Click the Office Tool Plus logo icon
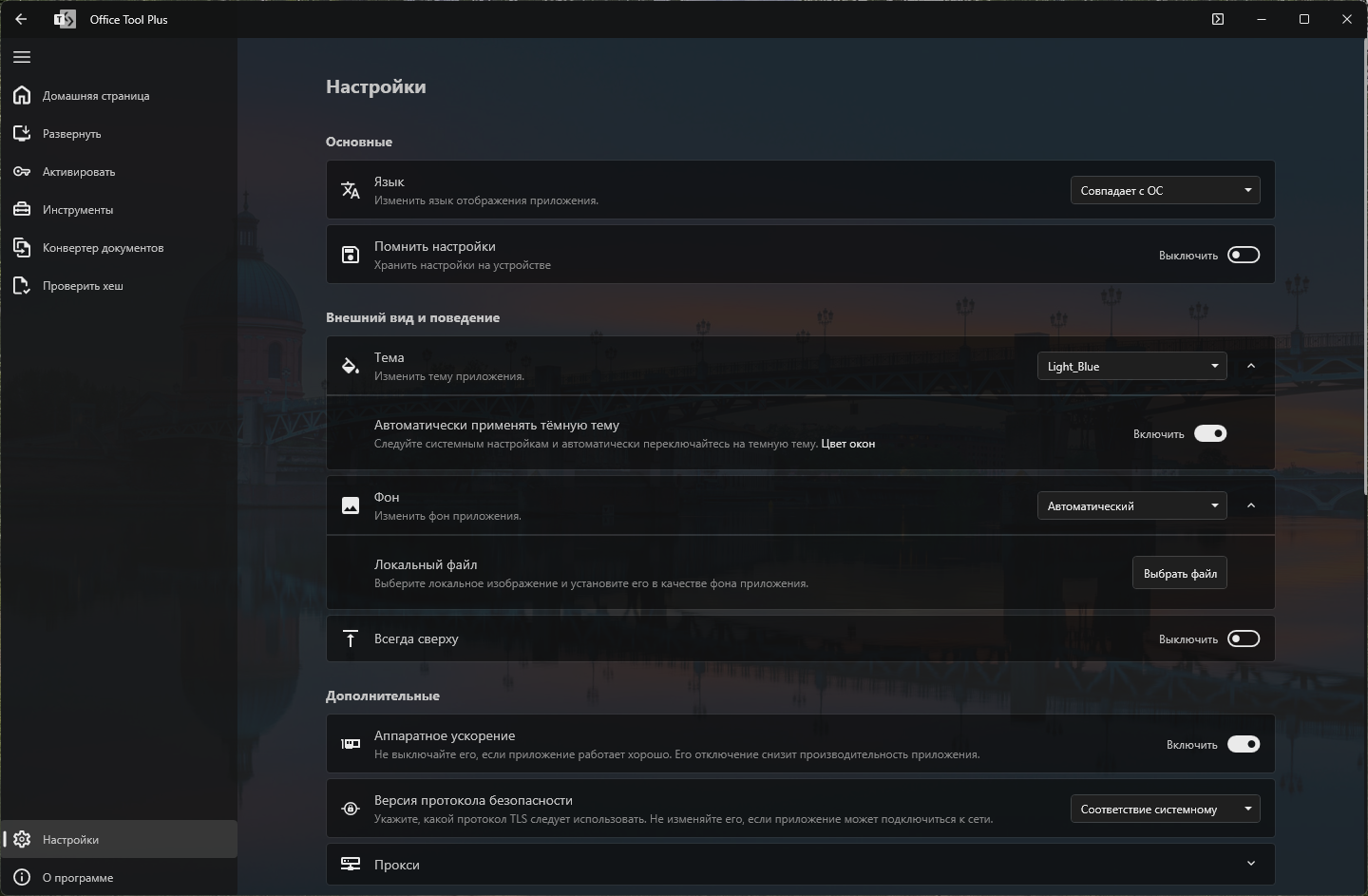This screenshot has width=1368, height=896. [x=65, y=19]
